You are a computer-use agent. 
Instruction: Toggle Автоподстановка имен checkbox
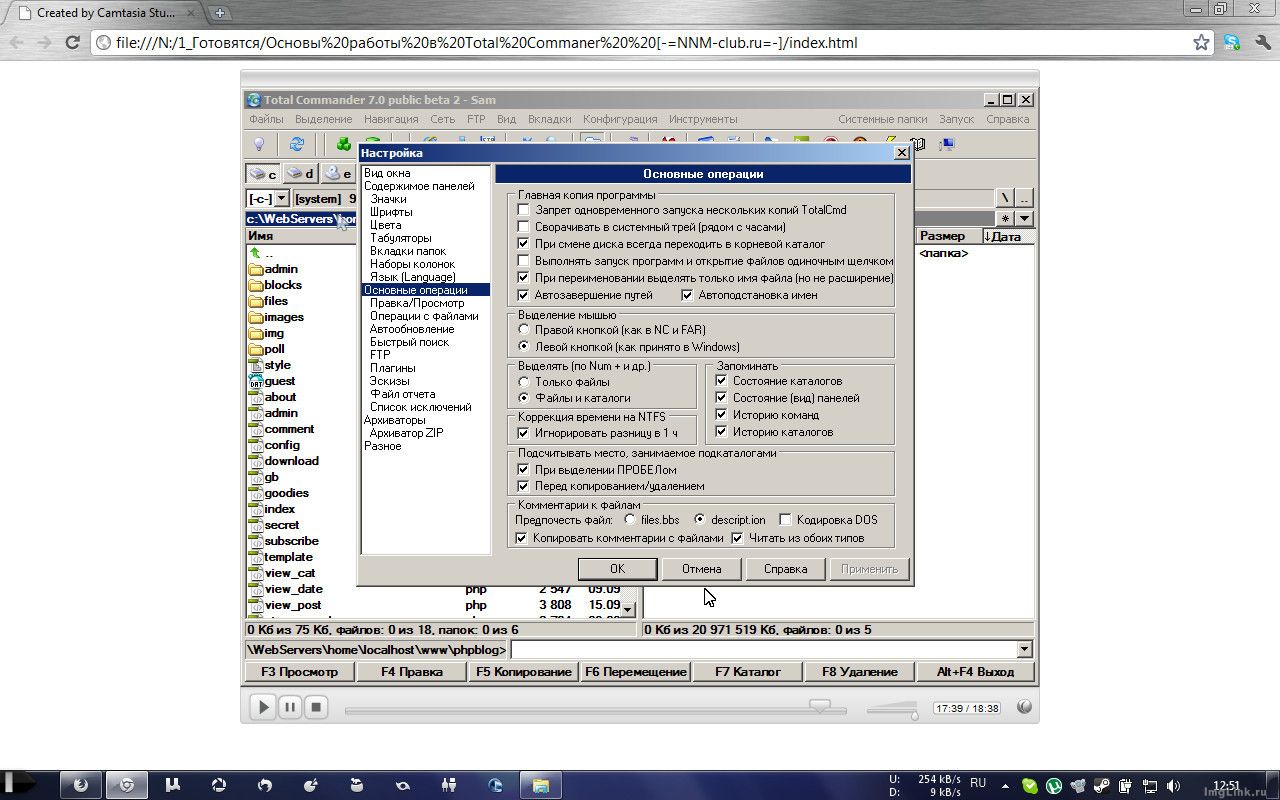tap(687, 295)
